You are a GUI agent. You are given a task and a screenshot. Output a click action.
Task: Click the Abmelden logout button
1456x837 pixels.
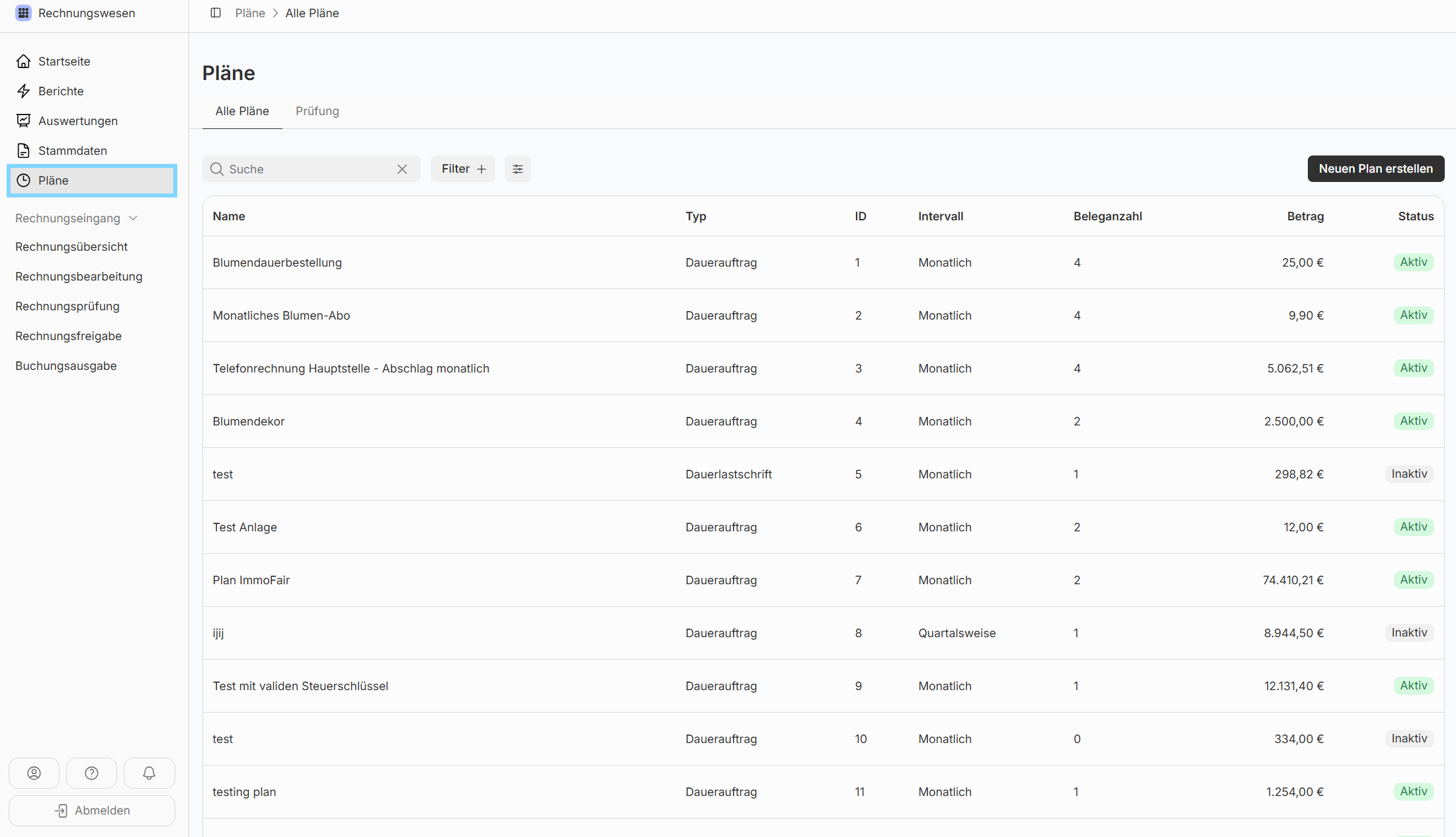point(92,811)
